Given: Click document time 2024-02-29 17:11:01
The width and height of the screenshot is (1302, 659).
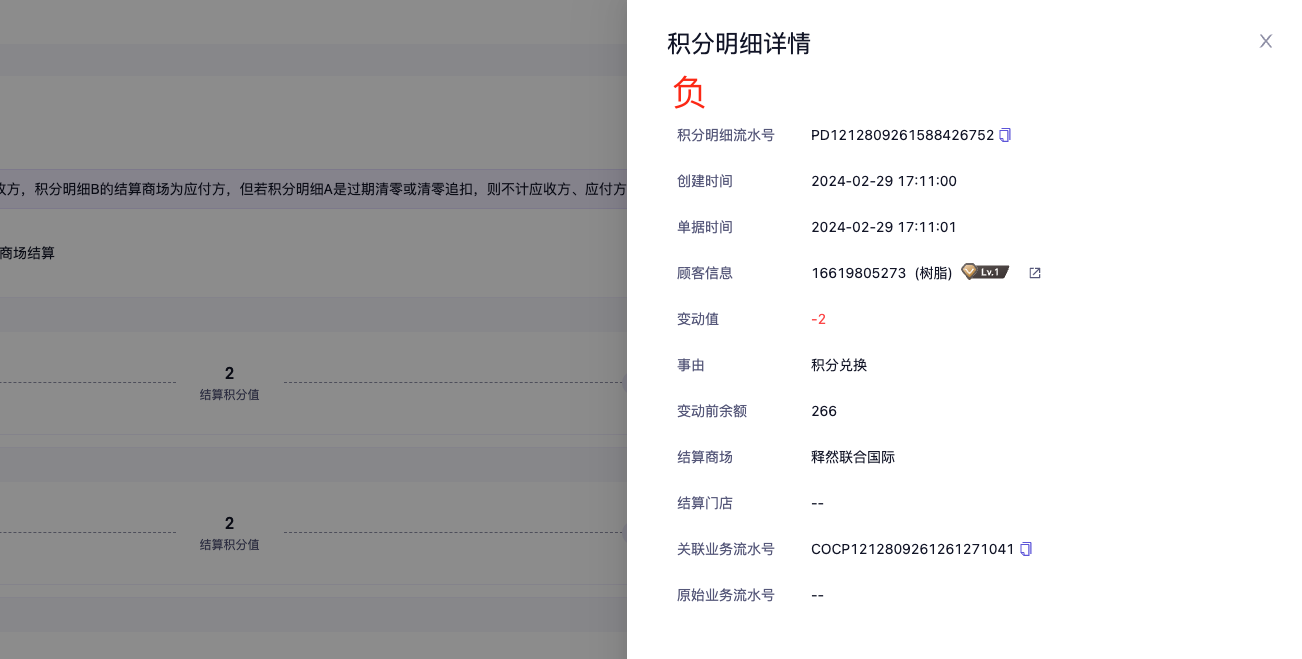Looking at the screenshot, I should click(x=883, y=227).
